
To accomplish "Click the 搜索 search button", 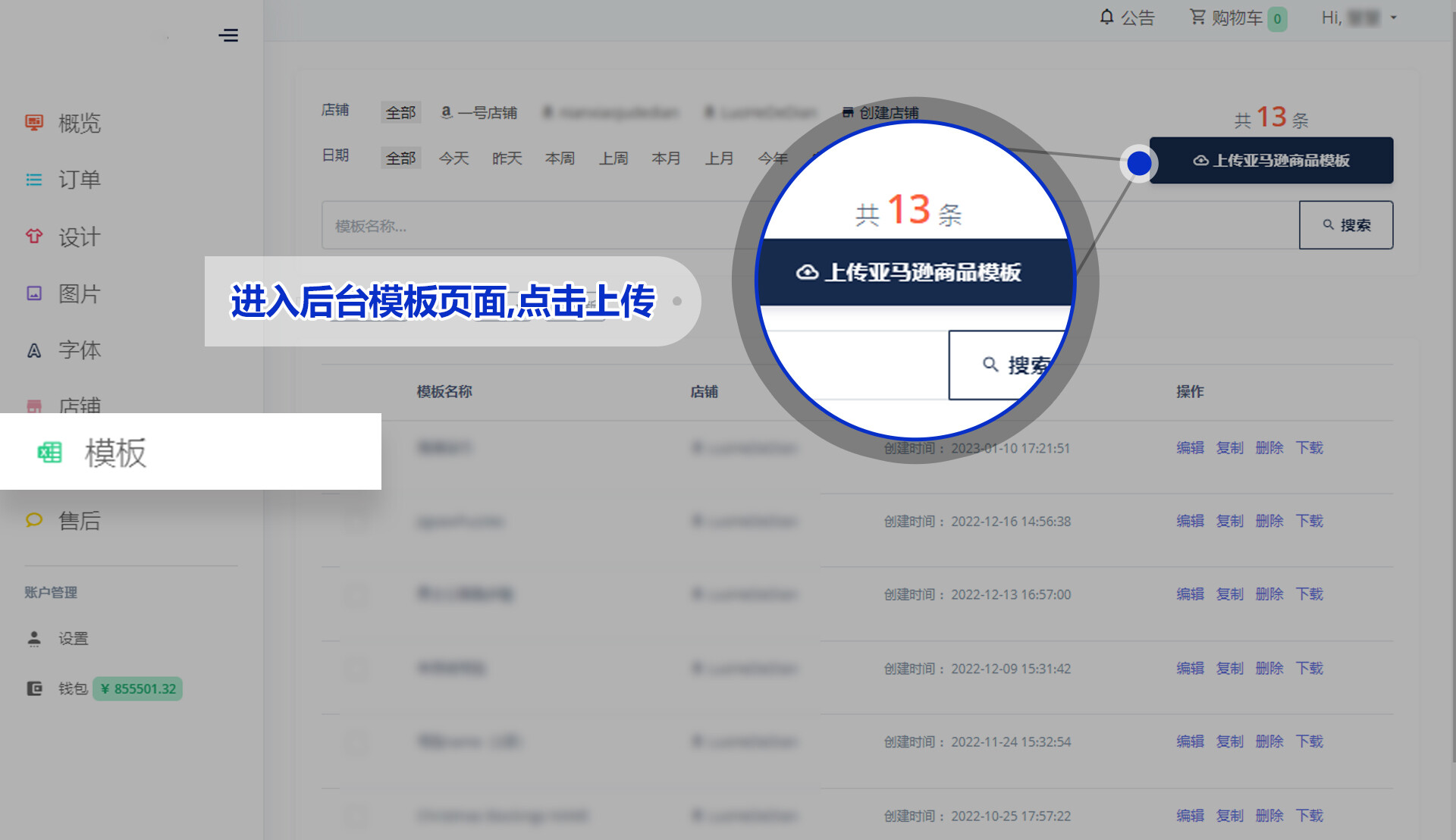I will pyautogui.click(x=1346, y=225).
